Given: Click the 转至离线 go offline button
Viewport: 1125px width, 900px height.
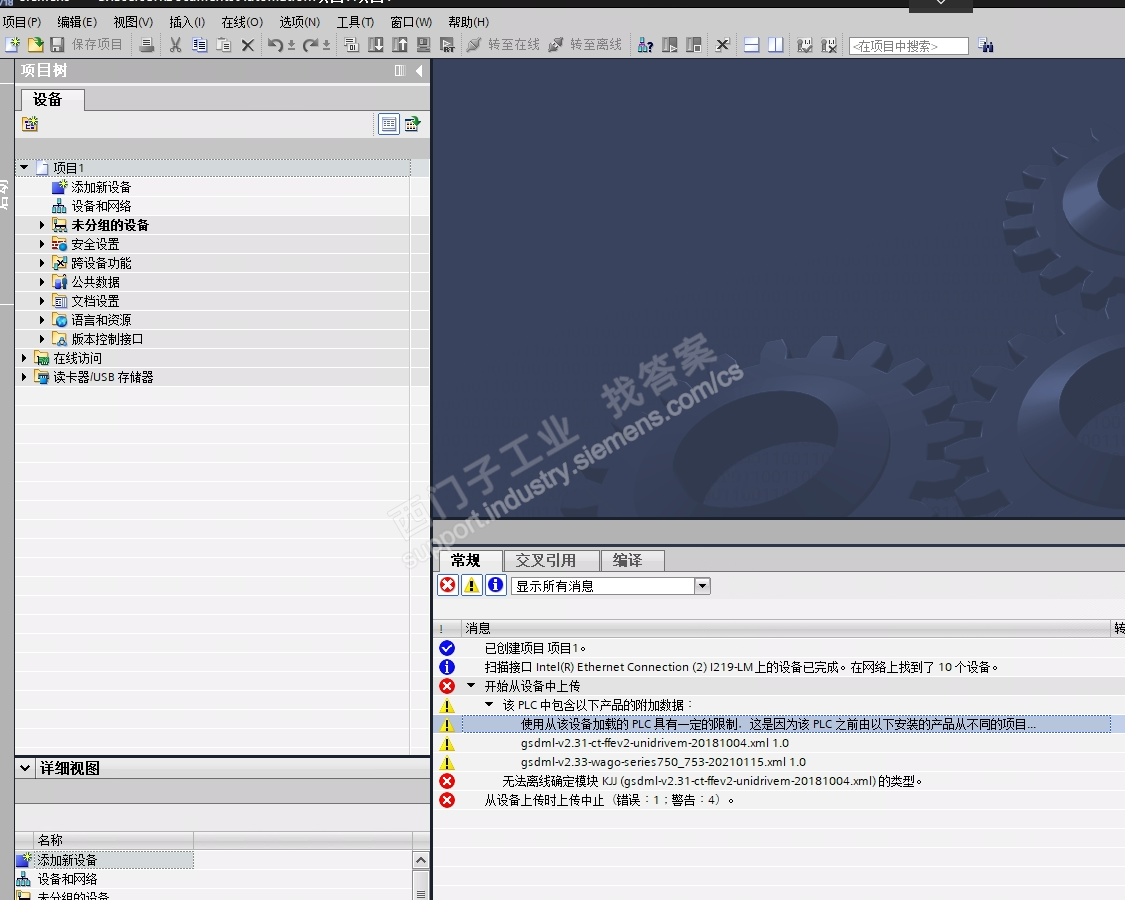Looking at the screenshot, I should click(x=585, y=44).
